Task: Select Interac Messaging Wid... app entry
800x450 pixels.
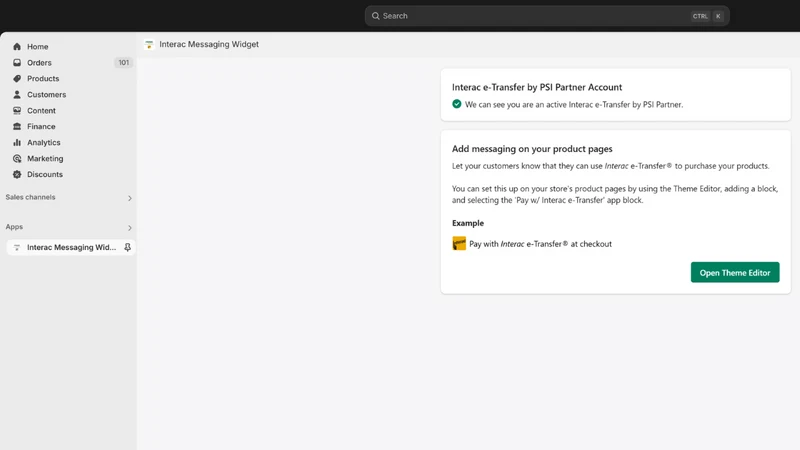Action: tap(70, 247)
